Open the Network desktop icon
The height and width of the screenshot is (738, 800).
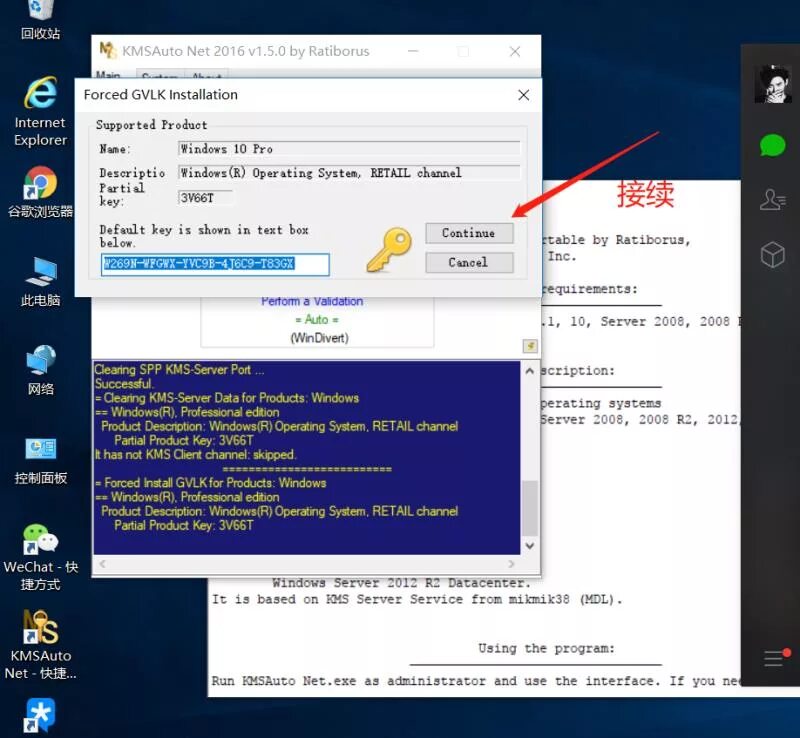click(40, 371)
